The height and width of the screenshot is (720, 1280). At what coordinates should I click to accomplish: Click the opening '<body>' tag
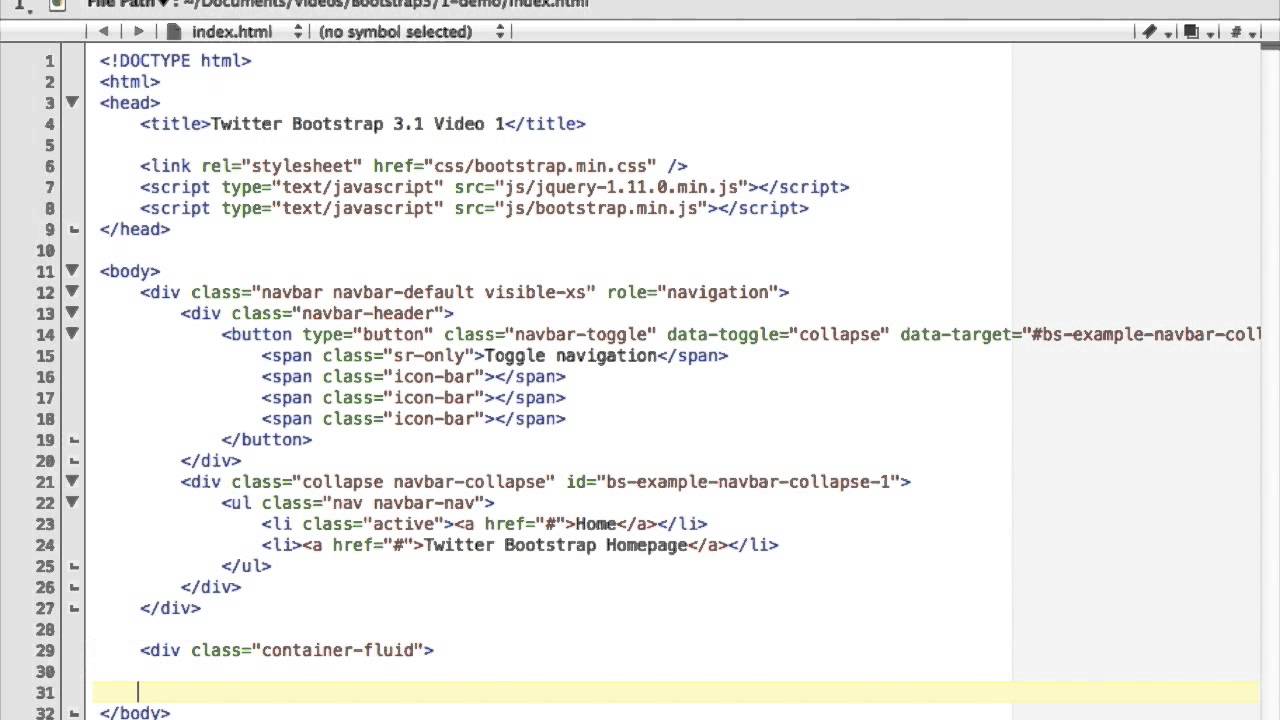pyautogui.click(x=130, y=271)
